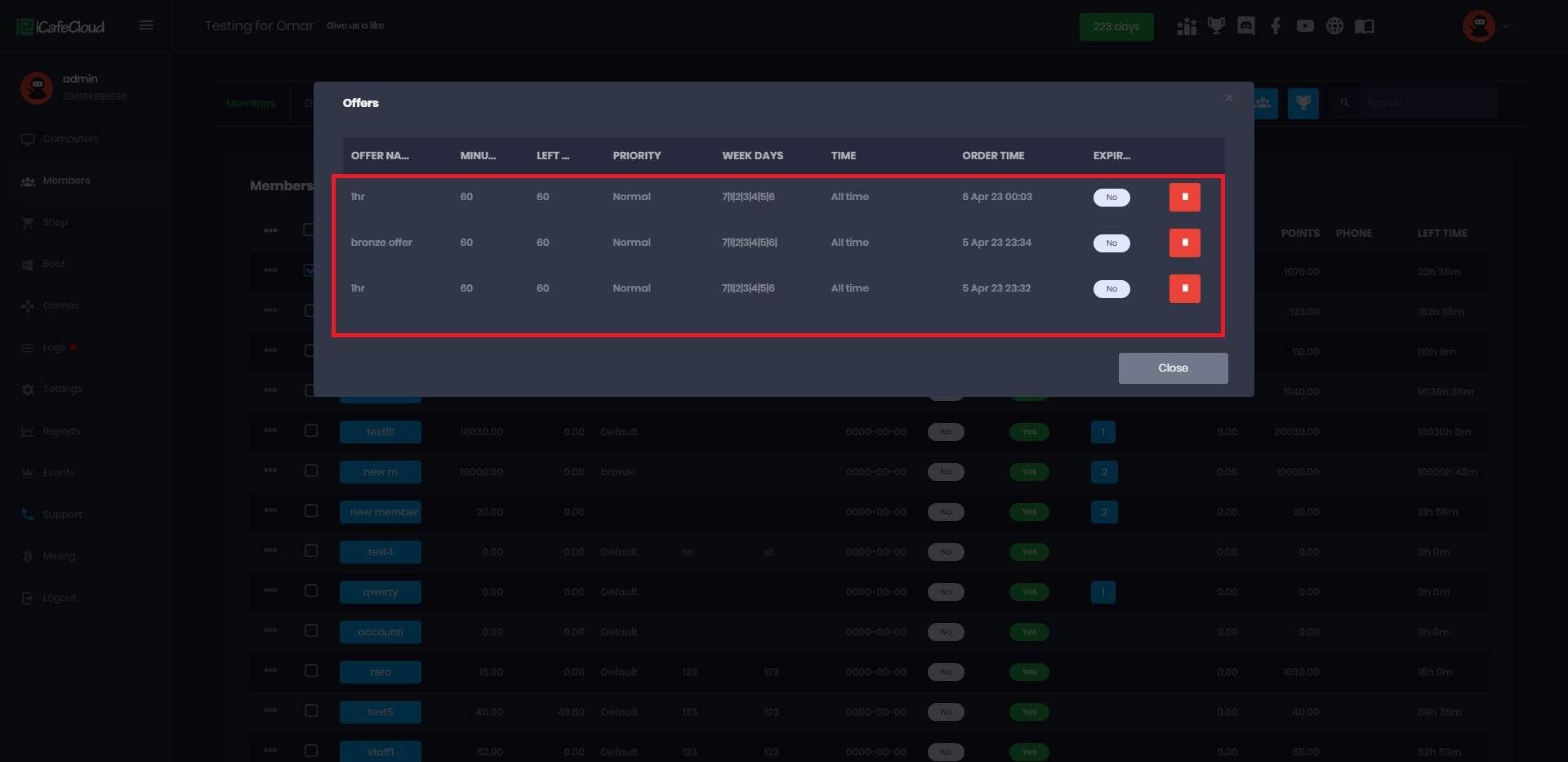
Task: Go to Computers in the sidebar
Action: (70, 139)
